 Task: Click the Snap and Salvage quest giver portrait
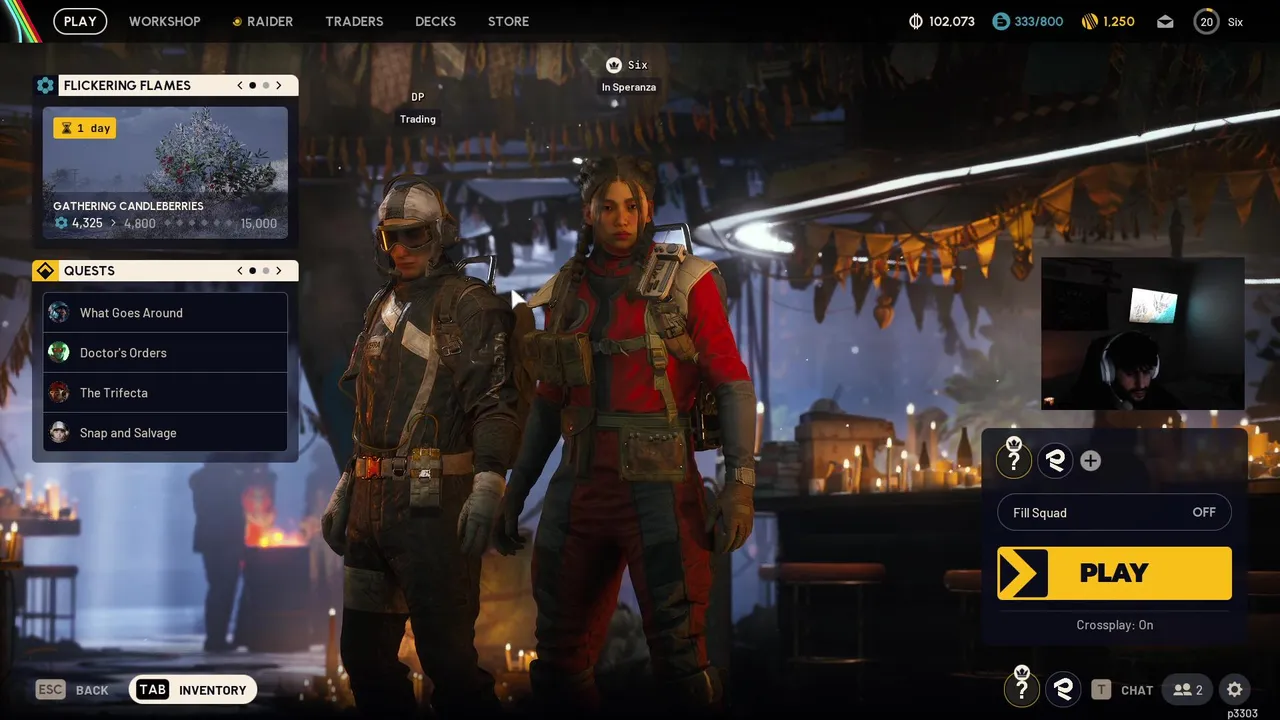pyautogui.click(x=59, y=432)
